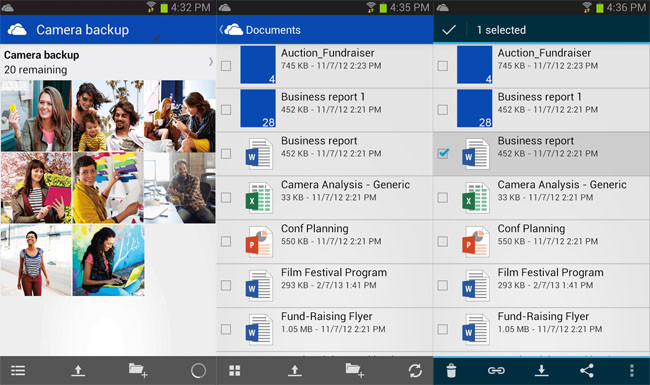650x385 pixels.
Task: Tap new folder icon in Camera backup toolbar
Action: pos(138,370)
